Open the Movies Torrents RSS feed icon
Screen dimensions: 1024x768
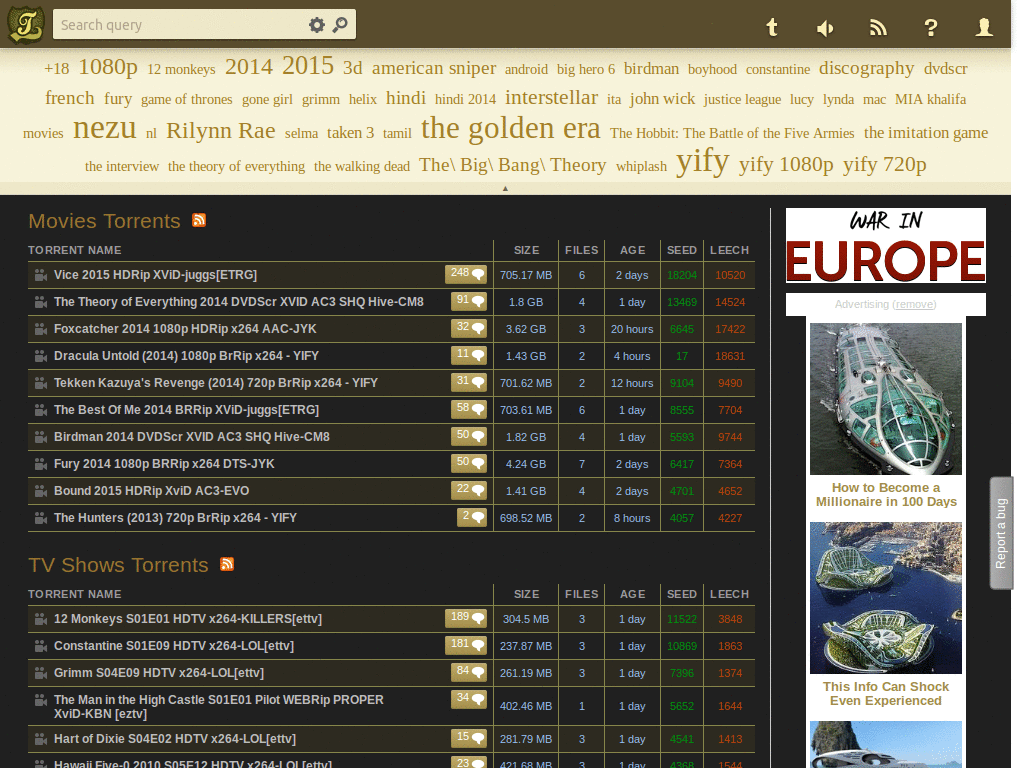tap(199, 220)
